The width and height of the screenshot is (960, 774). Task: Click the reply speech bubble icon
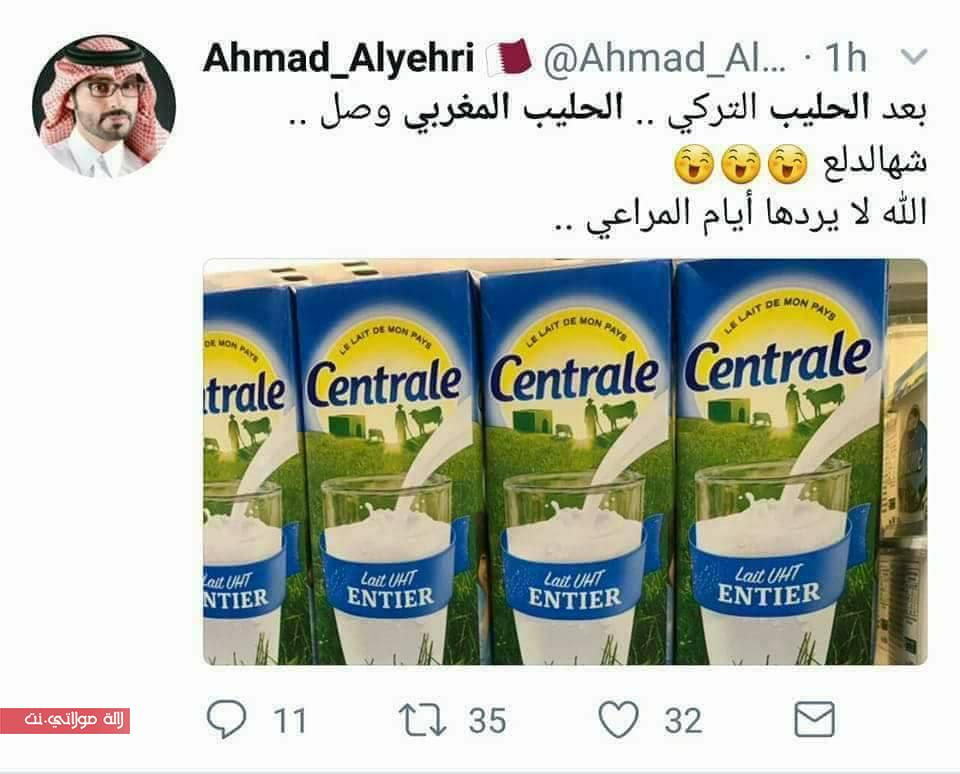[x=227, y=719]
